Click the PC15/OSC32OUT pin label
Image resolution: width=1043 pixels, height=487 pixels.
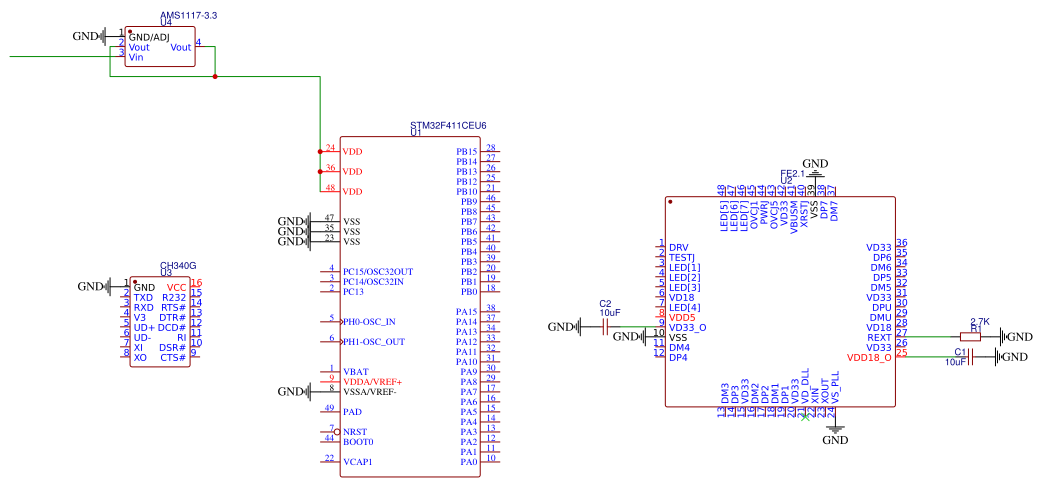click(378, 272)
